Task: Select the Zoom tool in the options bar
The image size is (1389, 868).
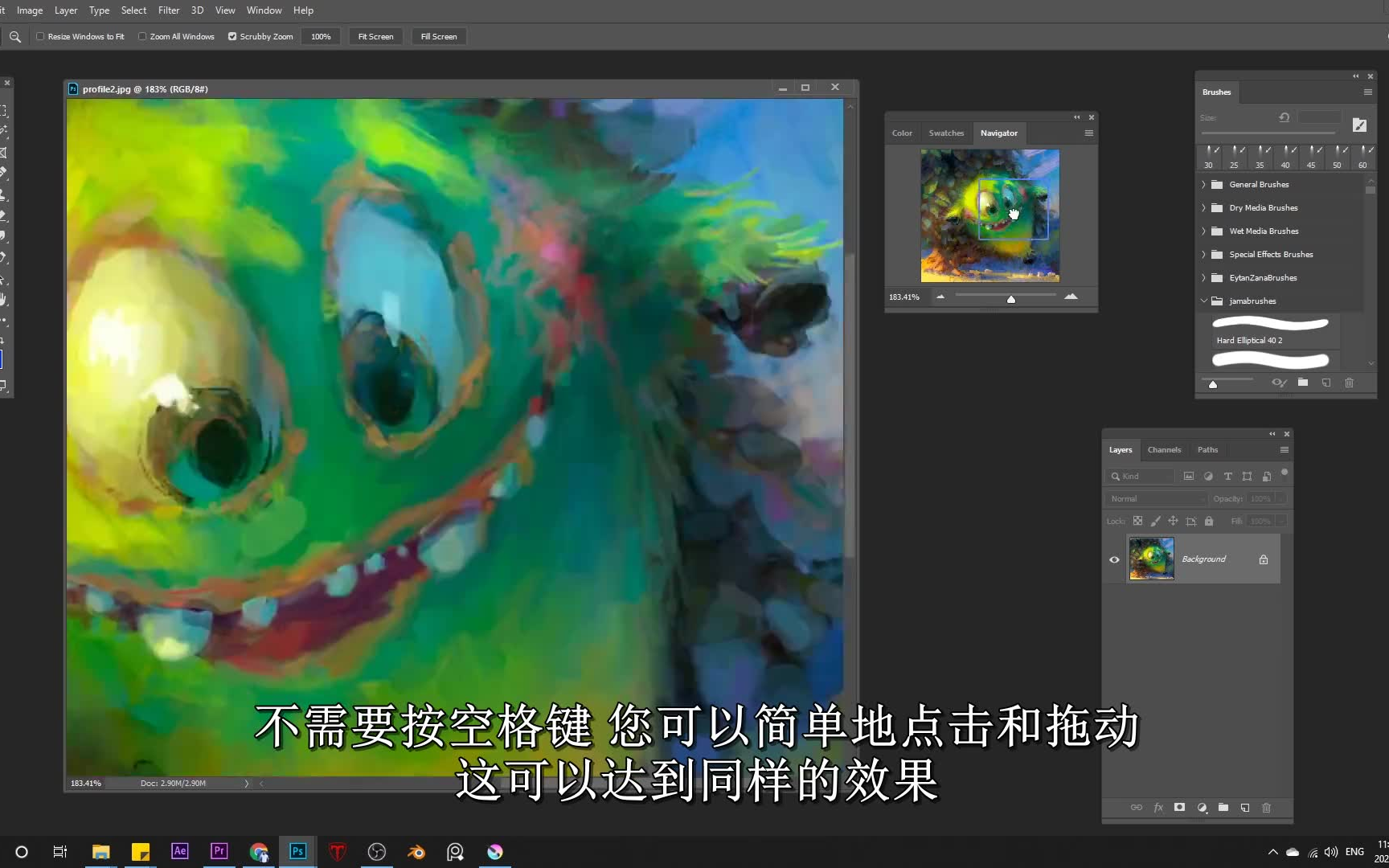Action: point(14,36)
